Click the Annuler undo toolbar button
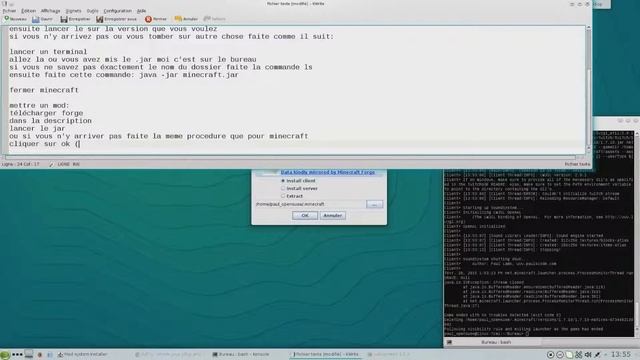 [x=186, y=19]
